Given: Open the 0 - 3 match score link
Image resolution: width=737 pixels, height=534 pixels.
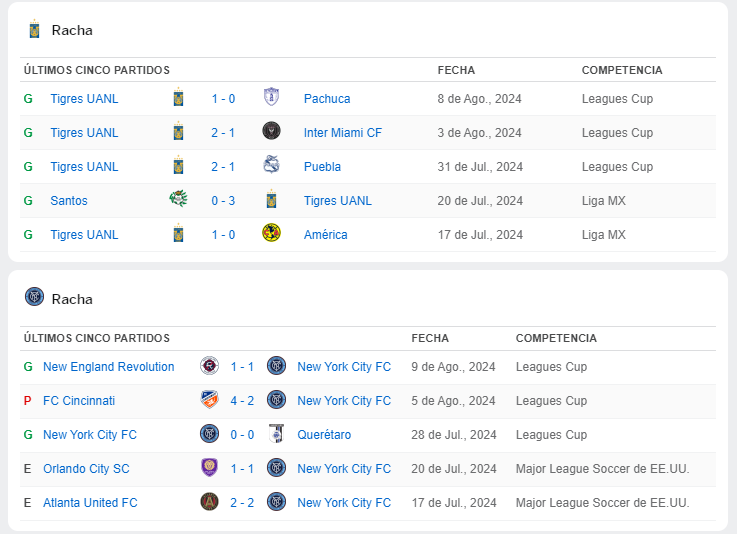Looking at the screenshot, I should 223,201.
